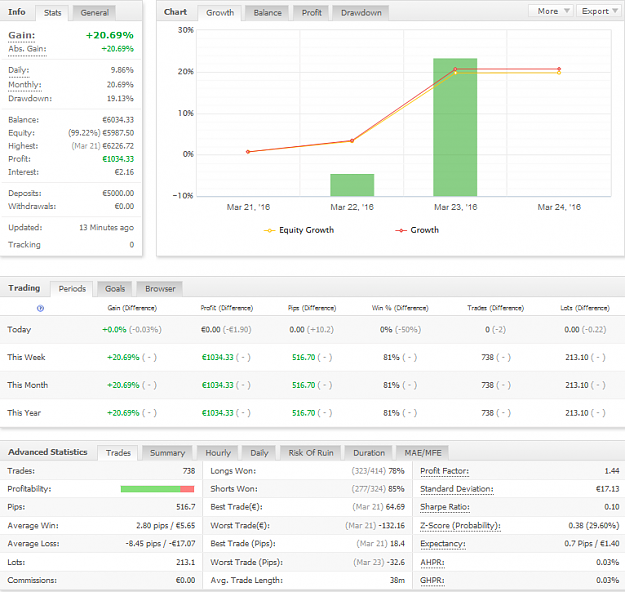
Task: Select the This Month row label
Action: pyautogui.click(x=28, y=385)
